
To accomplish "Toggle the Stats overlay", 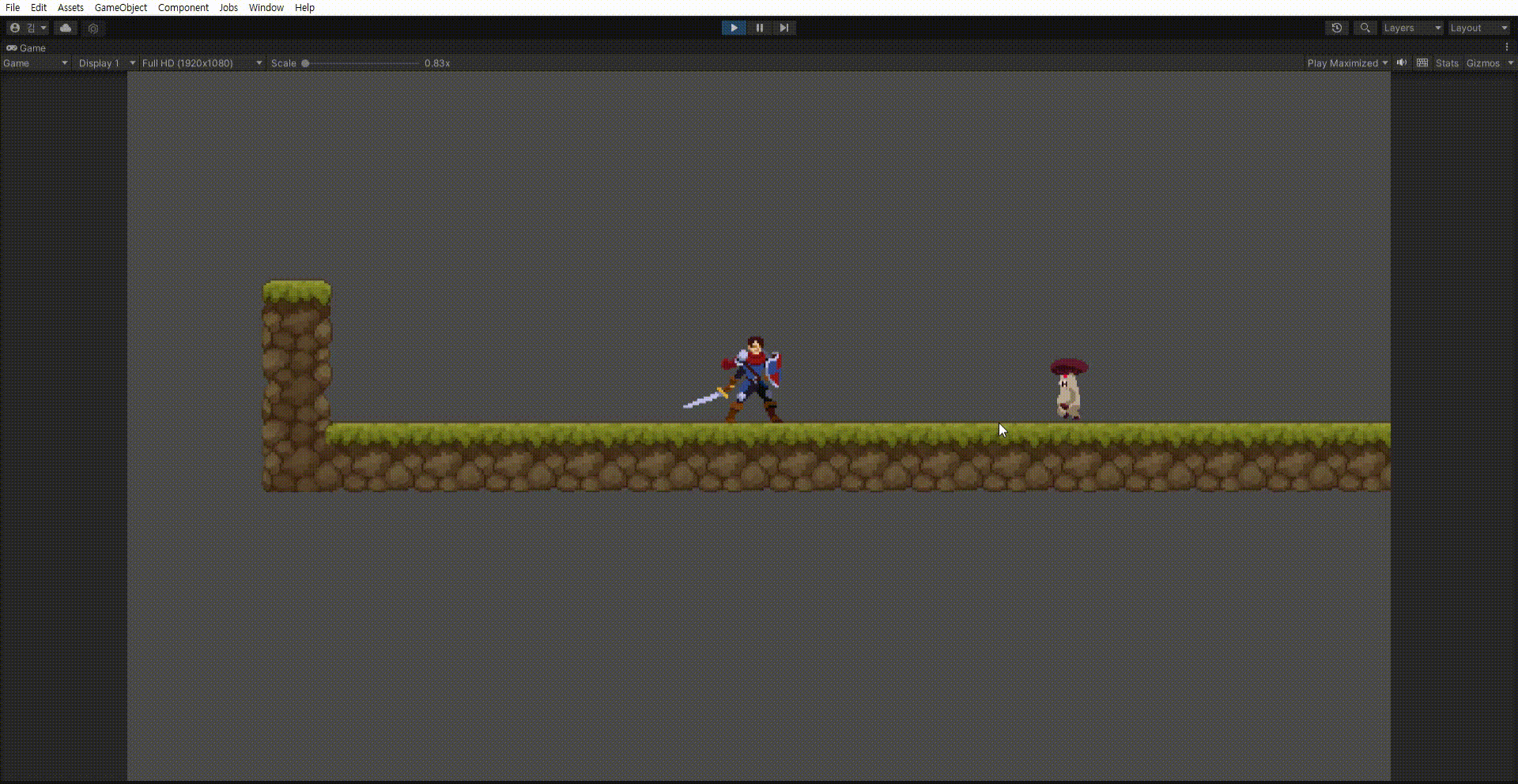I will pos(1447,63).
